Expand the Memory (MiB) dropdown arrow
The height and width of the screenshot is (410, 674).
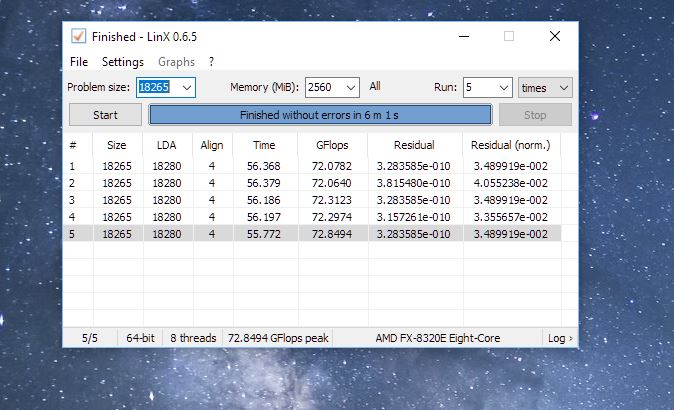point(351,88)
